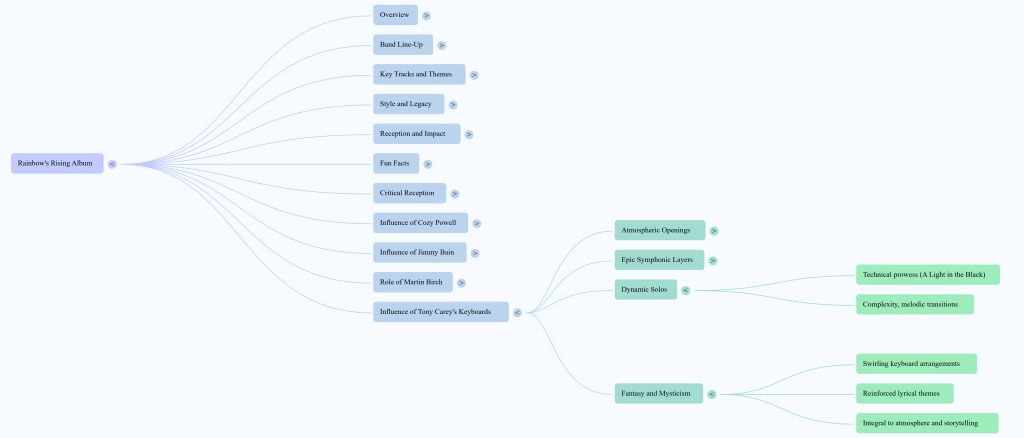Expand the Influence of Jimmy Bain arrow
Image resolution: width=1024 pixels, height=438 pixels.
(x=475, y=253)
